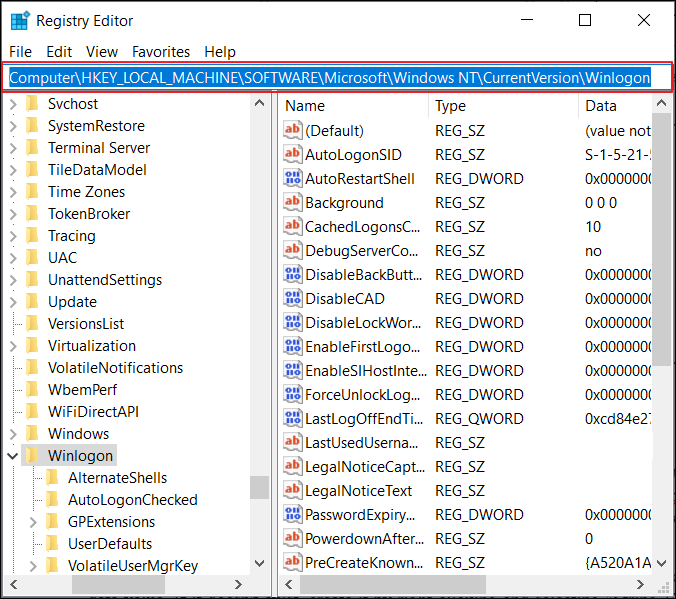This screenshot has height=599, width=676.
Task: Click the binary icon beside LastLogOffEndTi...
Action: pyautogui.click(x=293, y=418)
